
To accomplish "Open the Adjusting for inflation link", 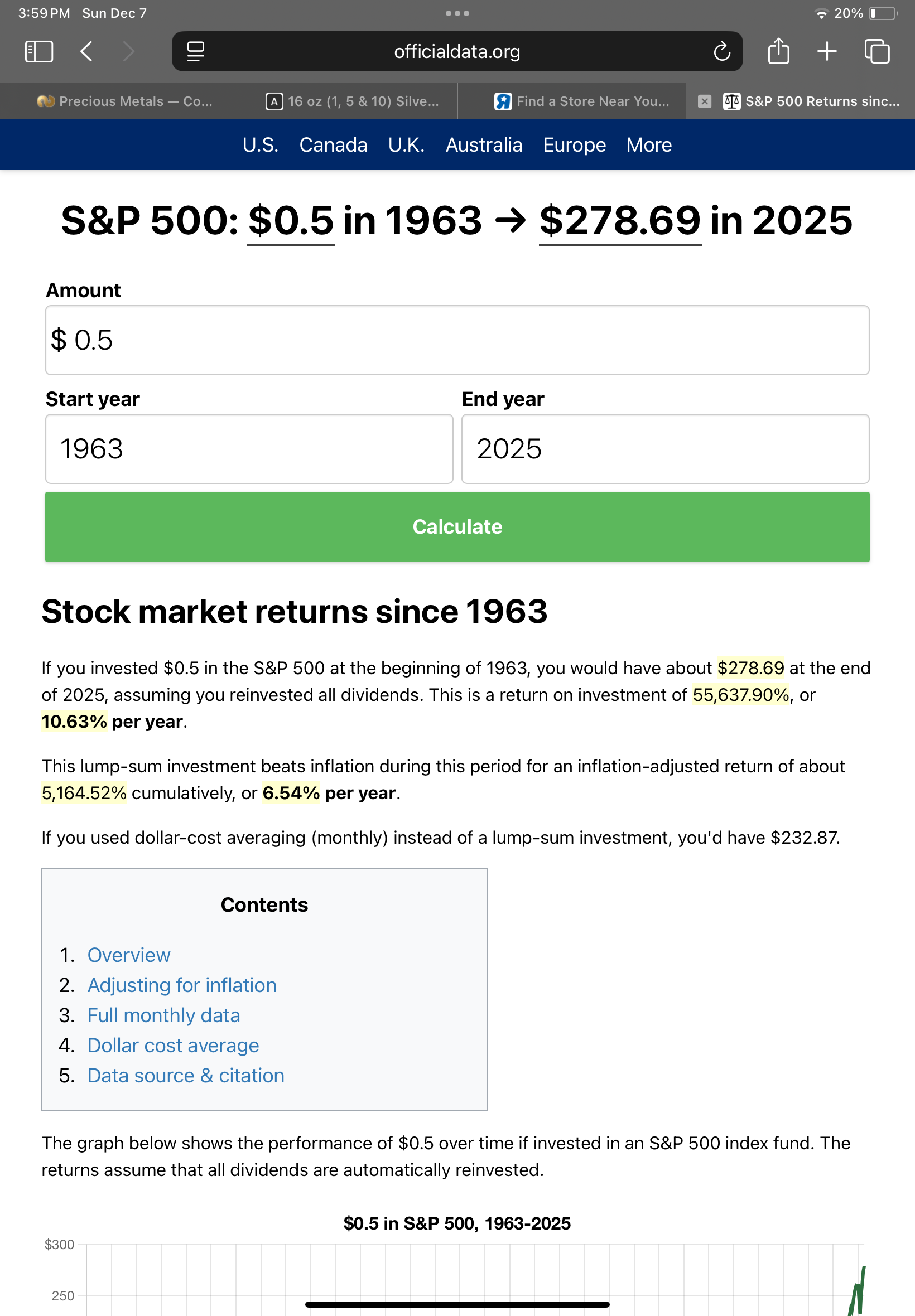I will pos(182,985).
